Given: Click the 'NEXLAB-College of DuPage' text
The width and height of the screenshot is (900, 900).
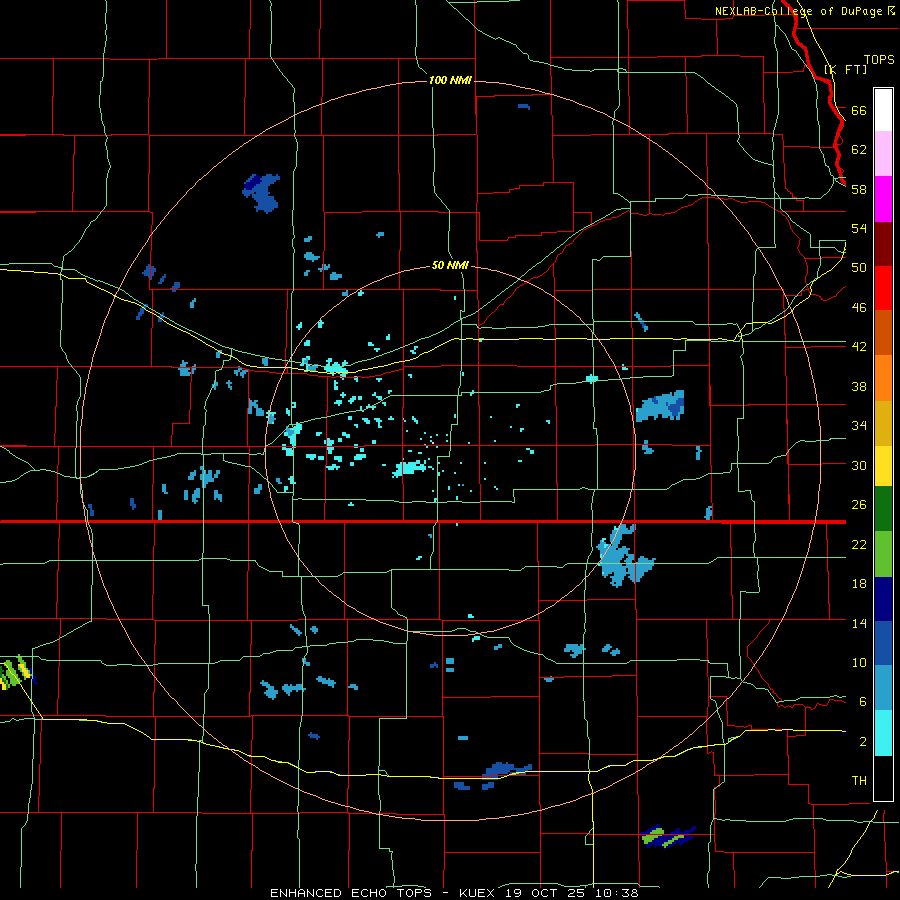Looking at the screenshot, I should [798, 11].
